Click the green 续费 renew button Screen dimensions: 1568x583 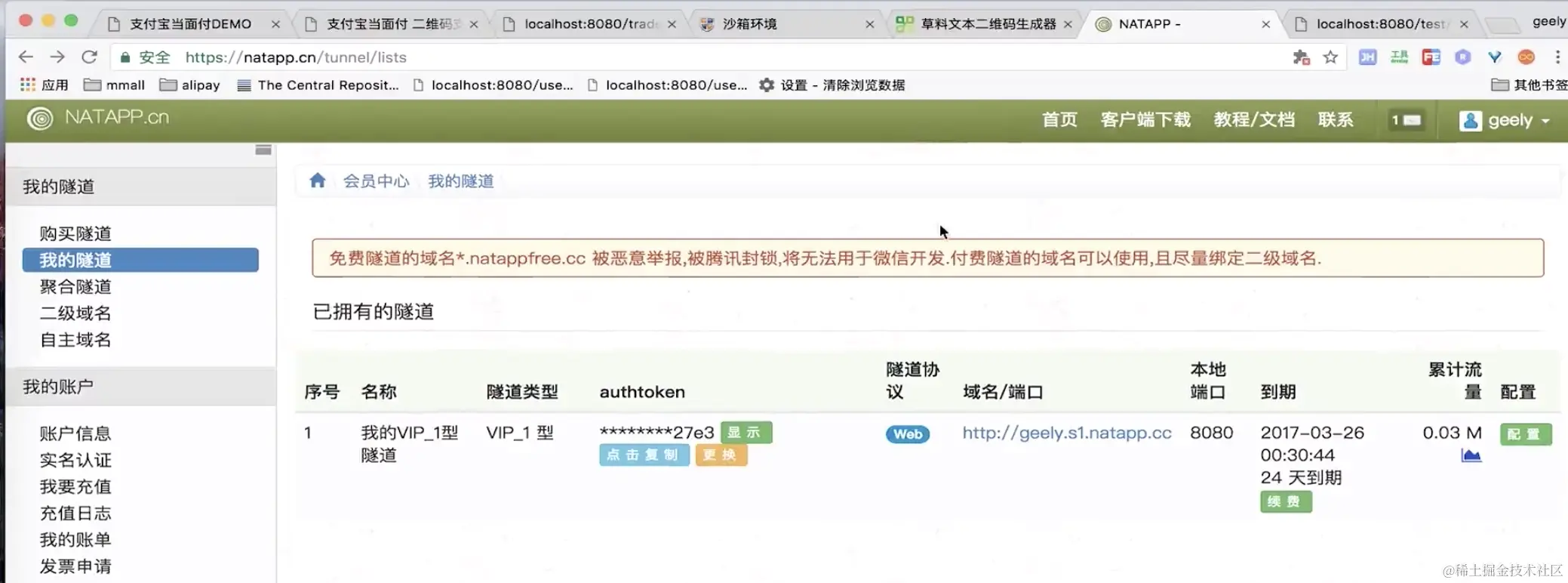point(1286,501)
